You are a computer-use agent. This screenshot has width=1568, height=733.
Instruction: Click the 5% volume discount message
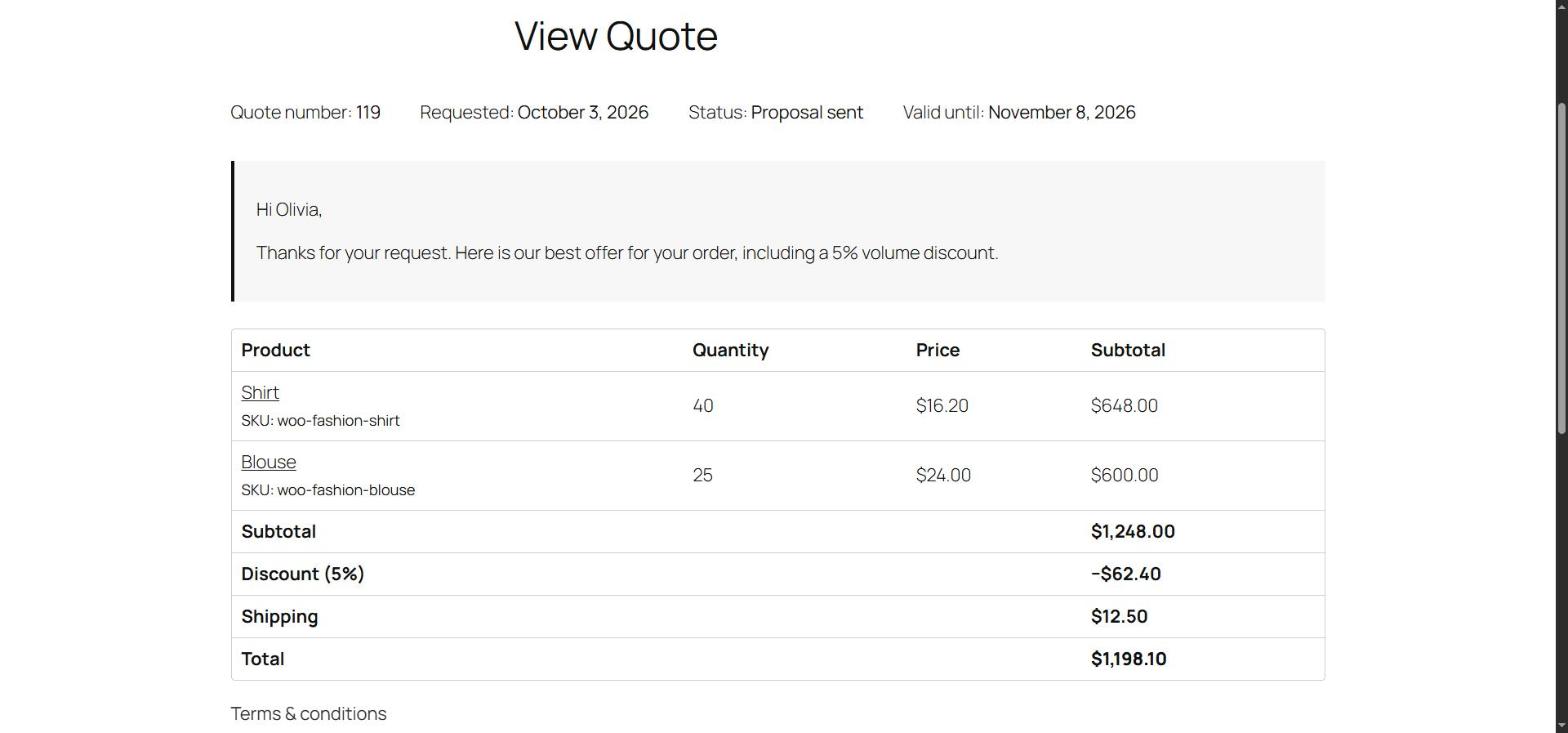pyautogui.click(x=627, y=253)
